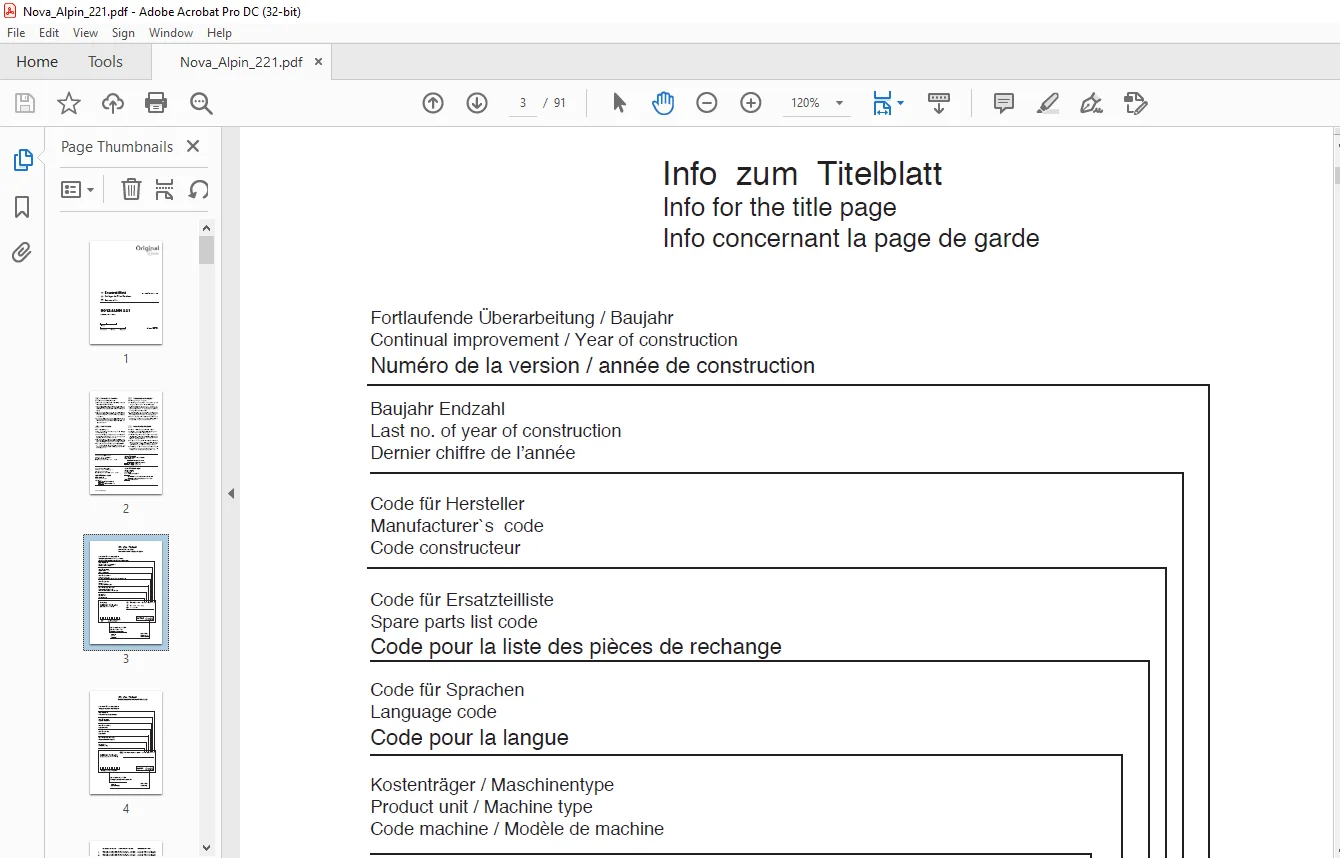Open the Bookmarks pane

[x=22, y=207]
